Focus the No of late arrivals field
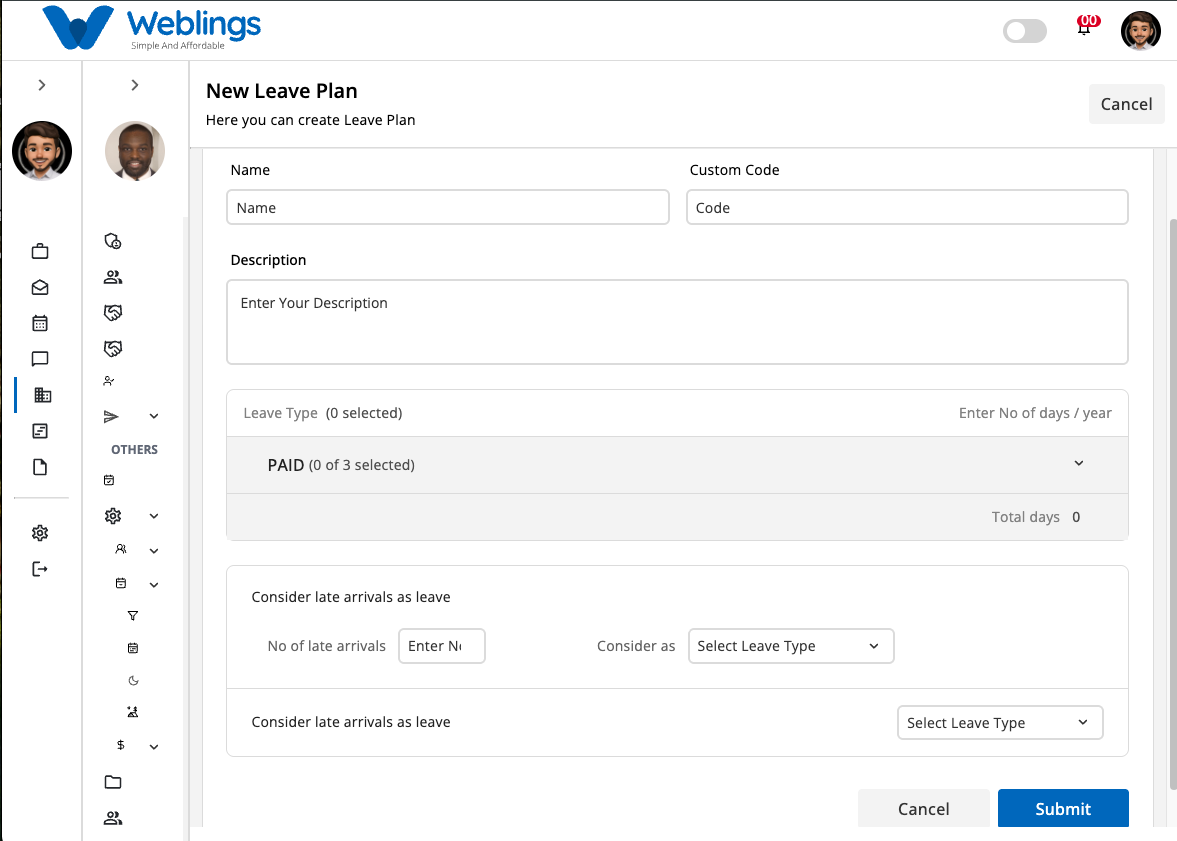 pyautogui.click(x=441, y=646)
